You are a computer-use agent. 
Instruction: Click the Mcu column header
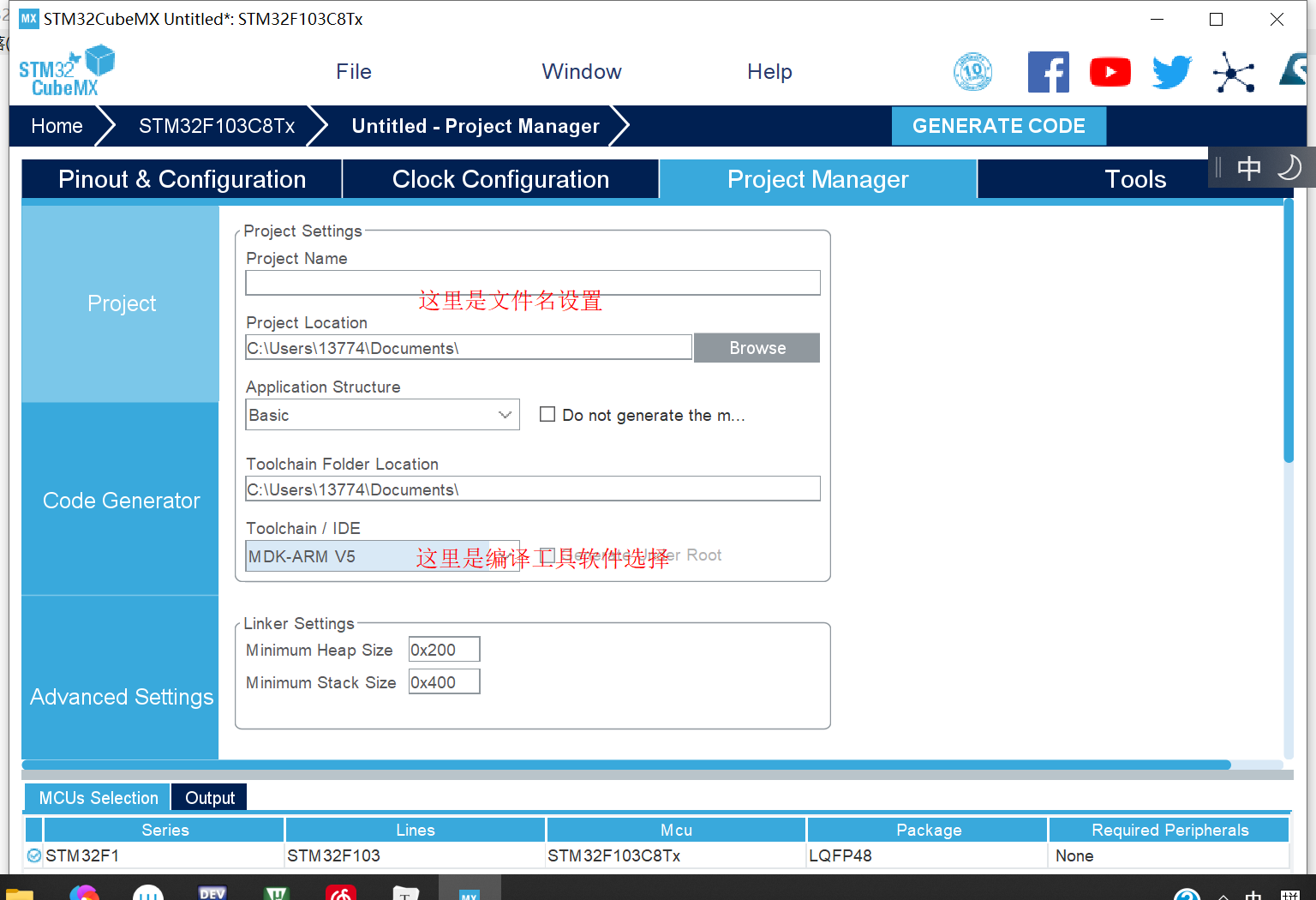tap(676, 830)
